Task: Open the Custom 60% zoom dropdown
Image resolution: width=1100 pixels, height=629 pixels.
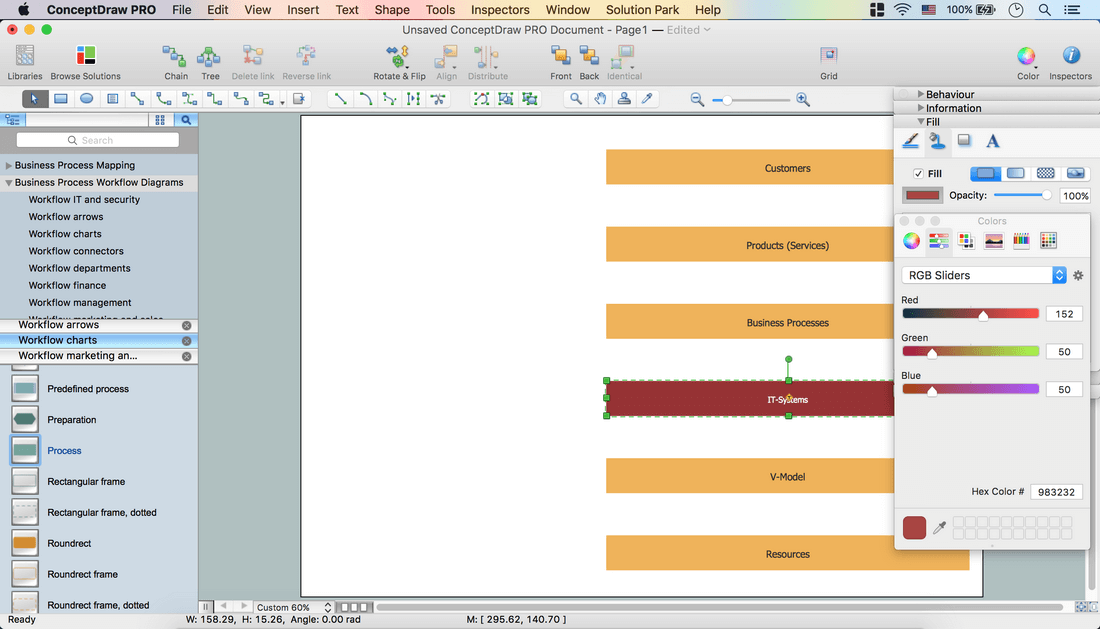Action: (x=294, y=607)
